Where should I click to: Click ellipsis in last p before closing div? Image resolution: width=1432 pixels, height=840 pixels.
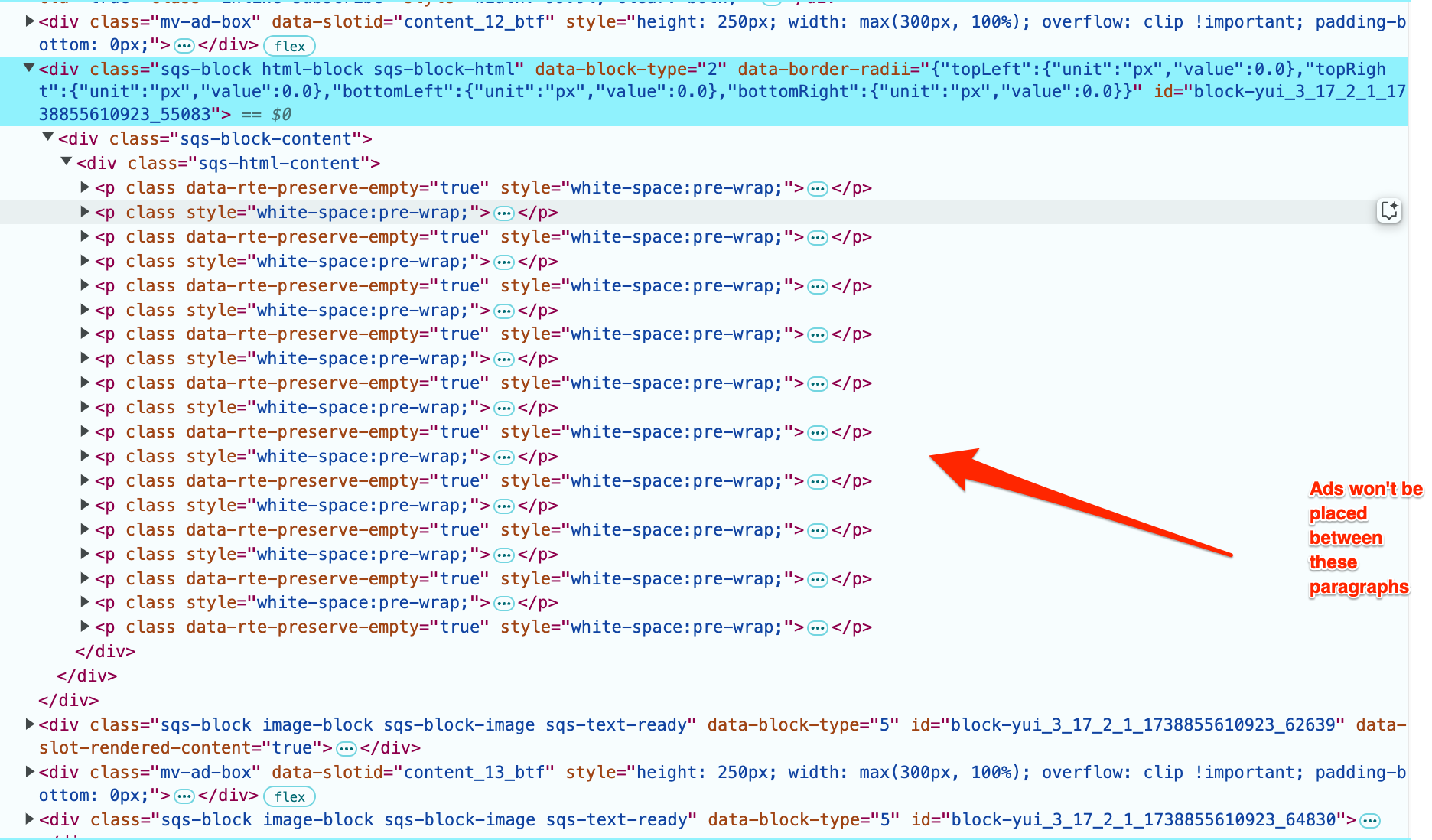[x=818, y=628]
